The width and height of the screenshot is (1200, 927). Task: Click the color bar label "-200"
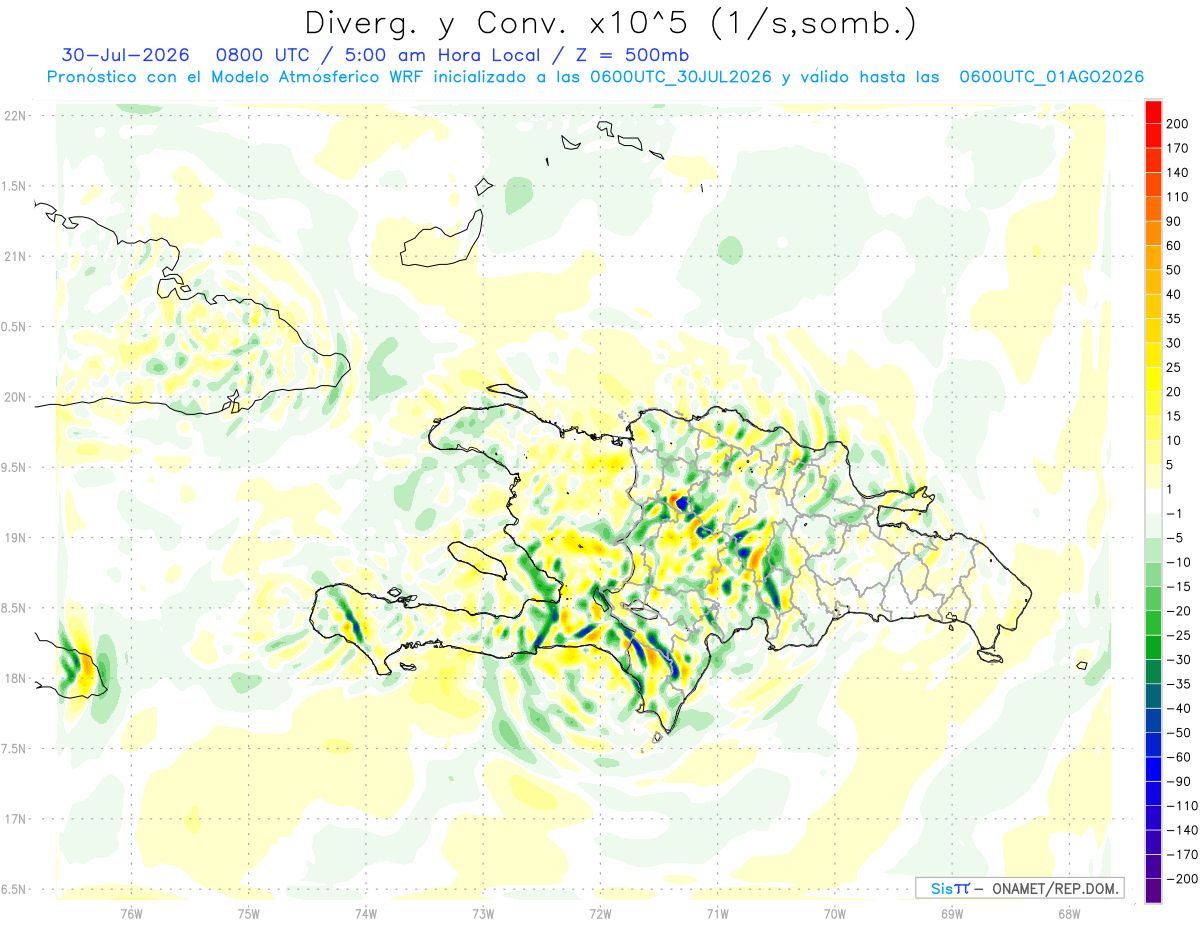click(1181, 879)
